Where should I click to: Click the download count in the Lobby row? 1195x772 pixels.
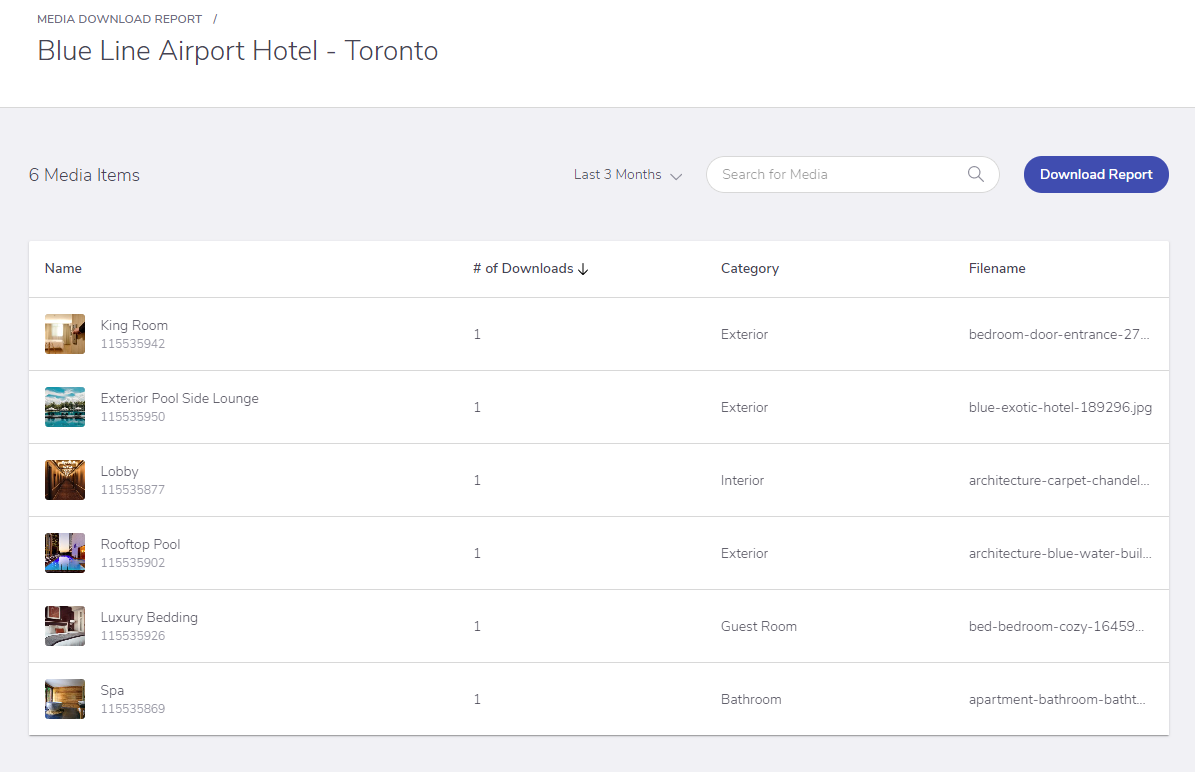point(477,481)
